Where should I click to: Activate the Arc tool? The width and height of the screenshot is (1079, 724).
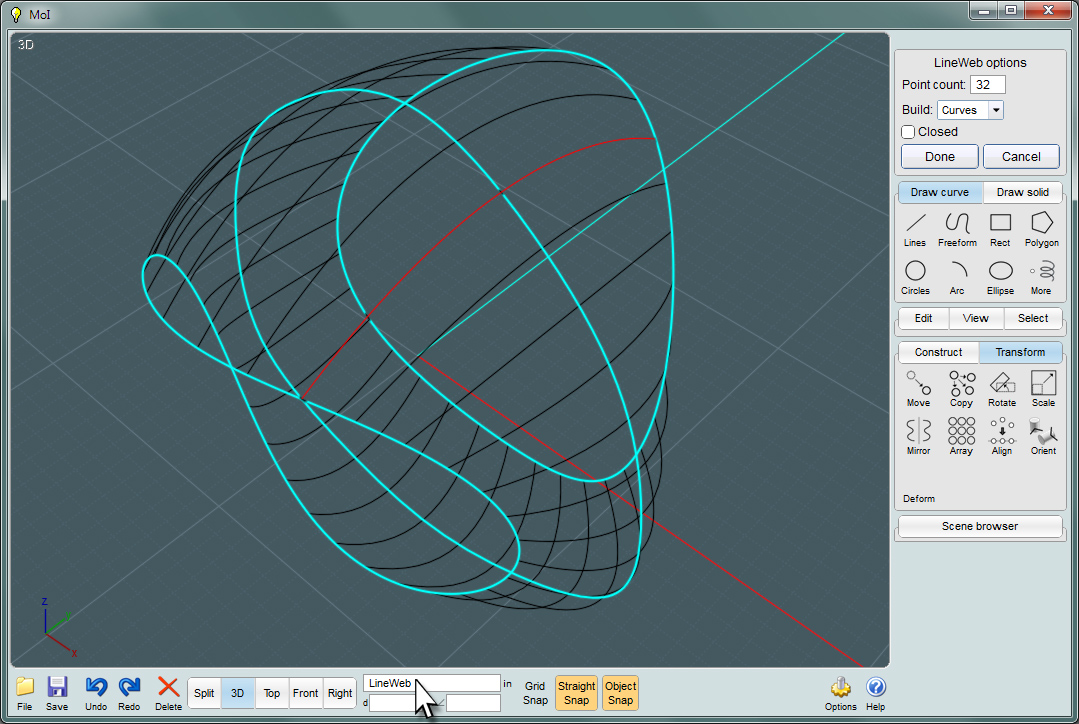tap(957, 278)
